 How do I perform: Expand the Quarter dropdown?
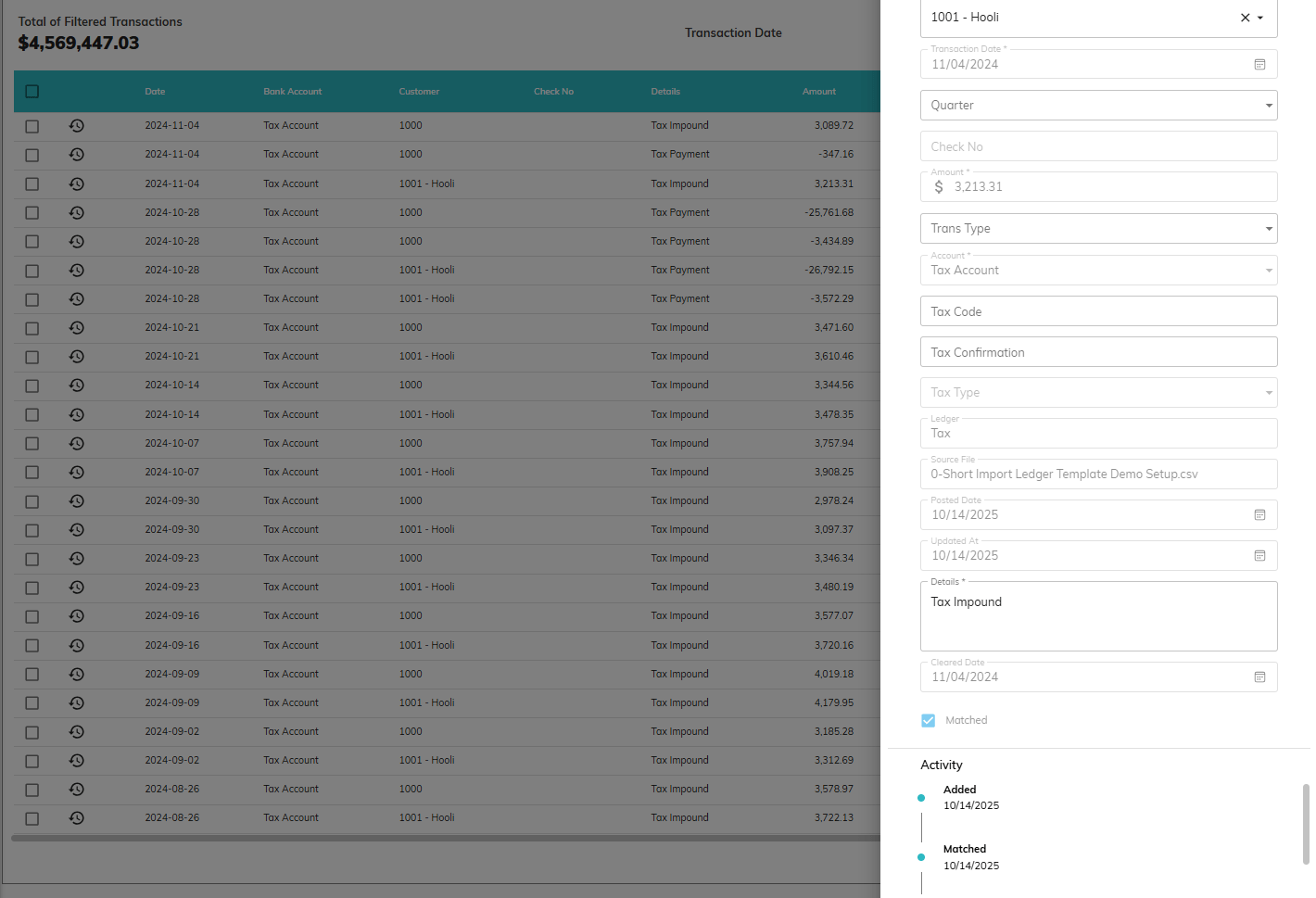pos(1268,106)
